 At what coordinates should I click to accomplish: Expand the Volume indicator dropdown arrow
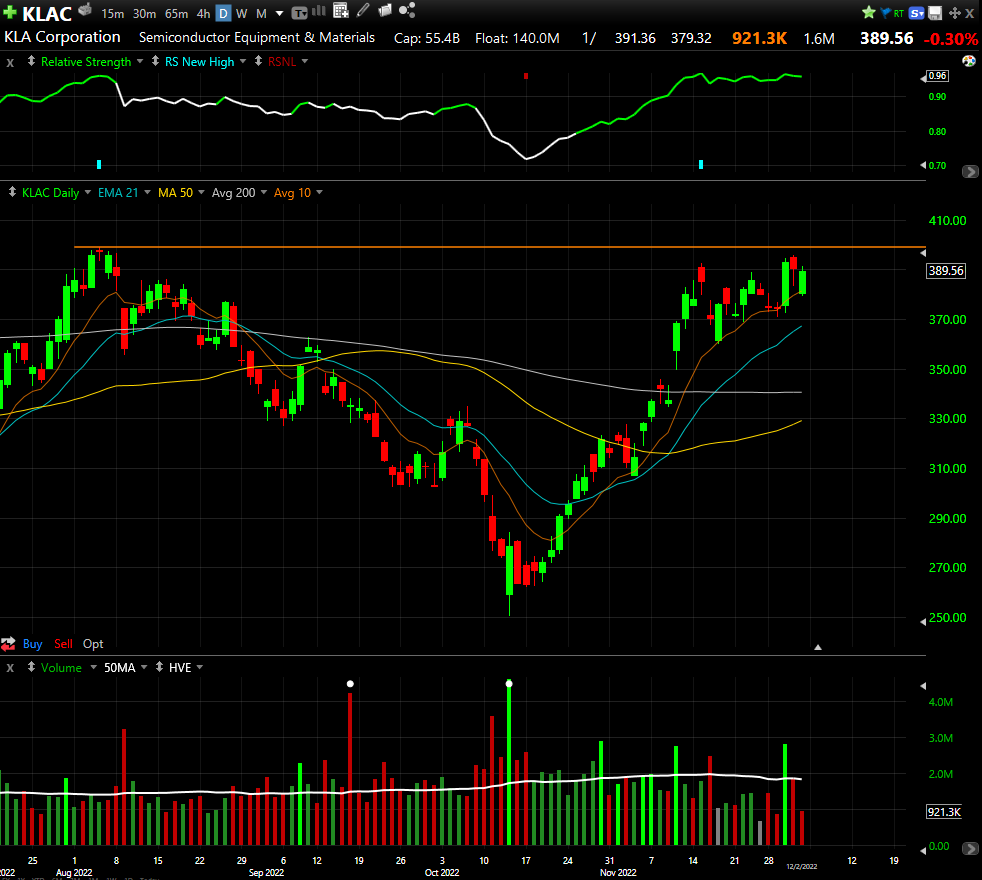tap(93, 667)
